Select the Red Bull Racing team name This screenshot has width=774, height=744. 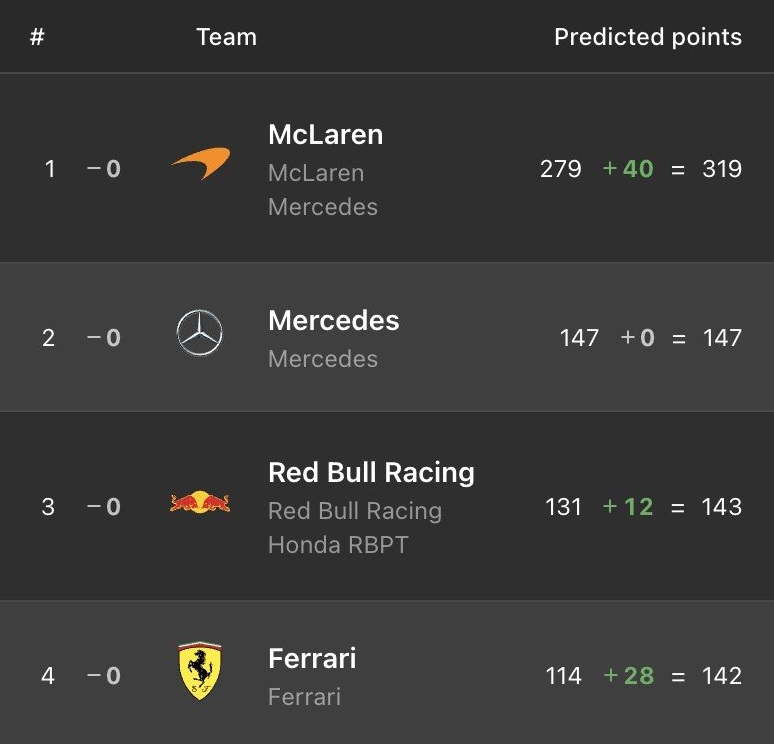pyautogui.click(x=371, y=472)
